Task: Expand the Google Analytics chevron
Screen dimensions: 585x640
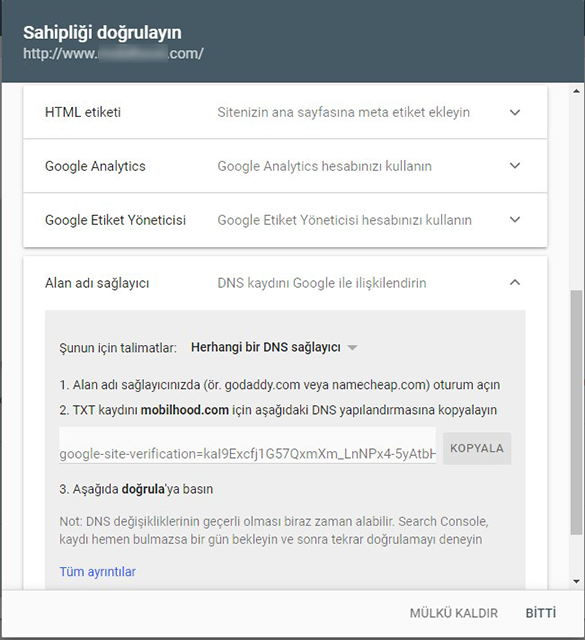Action: [x=515, y=166]
